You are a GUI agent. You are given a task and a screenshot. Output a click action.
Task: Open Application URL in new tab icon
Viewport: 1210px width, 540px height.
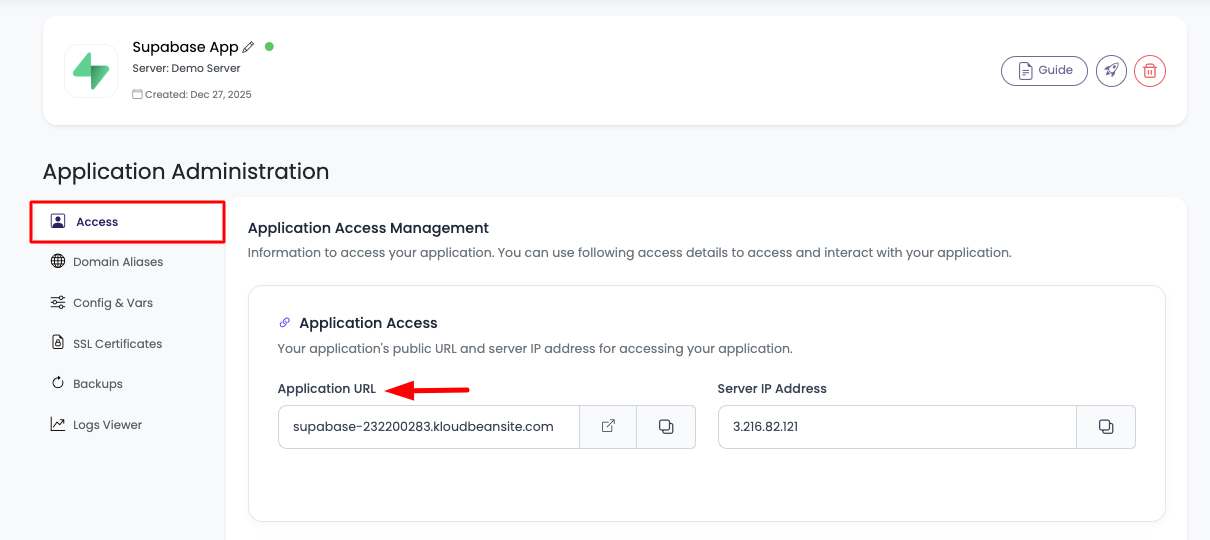pyautogui.click(x=608, y=427)
